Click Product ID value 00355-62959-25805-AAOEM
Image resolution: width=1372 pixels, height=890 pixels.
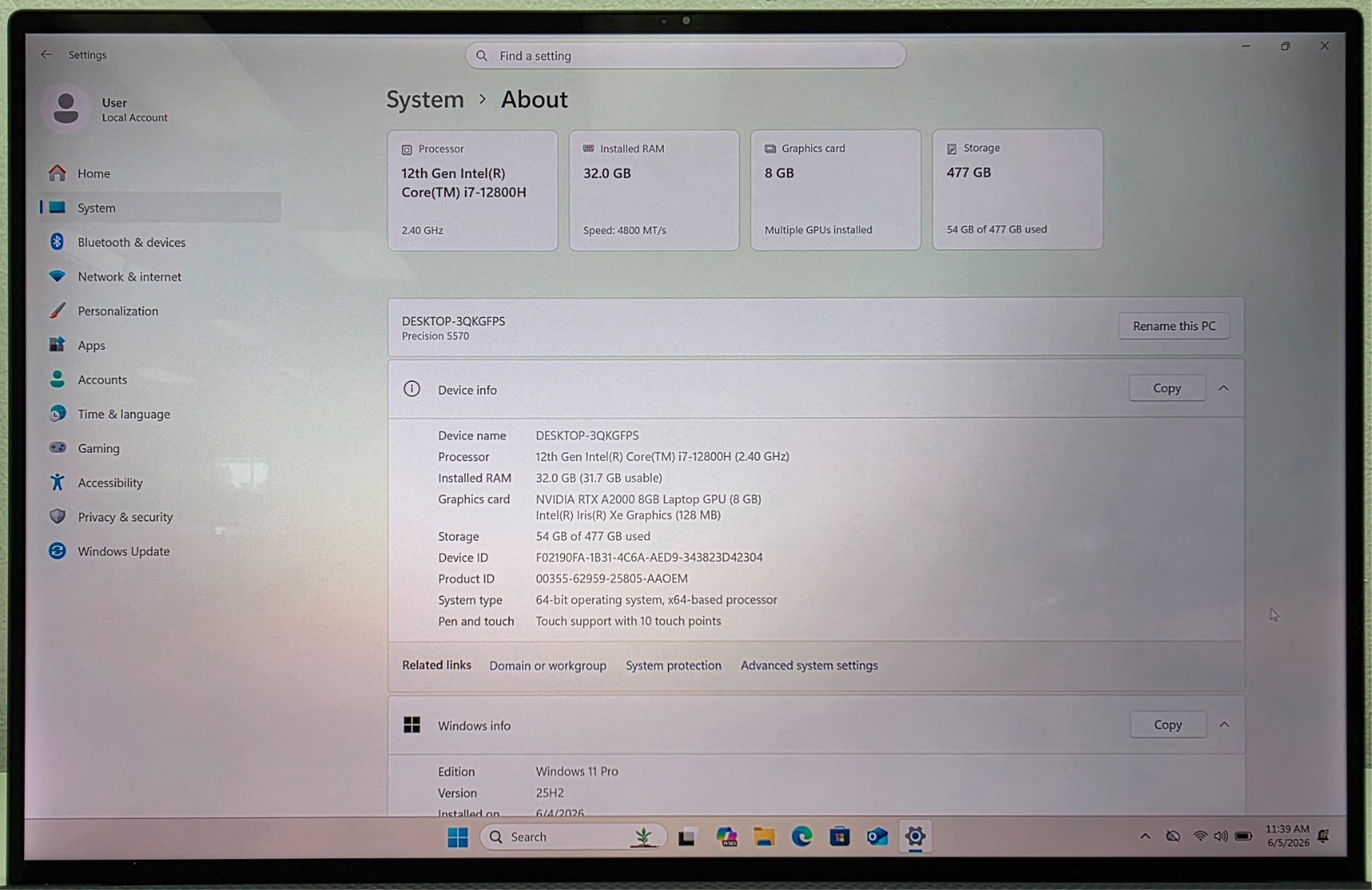611,579
